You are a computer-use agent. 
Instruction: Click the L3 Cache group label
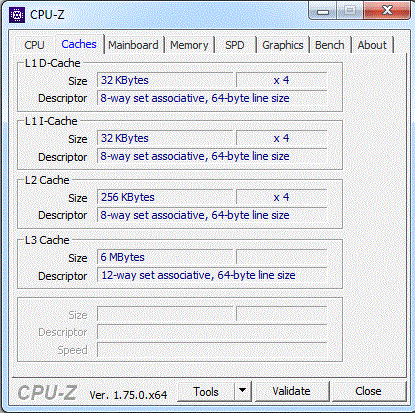47,240
